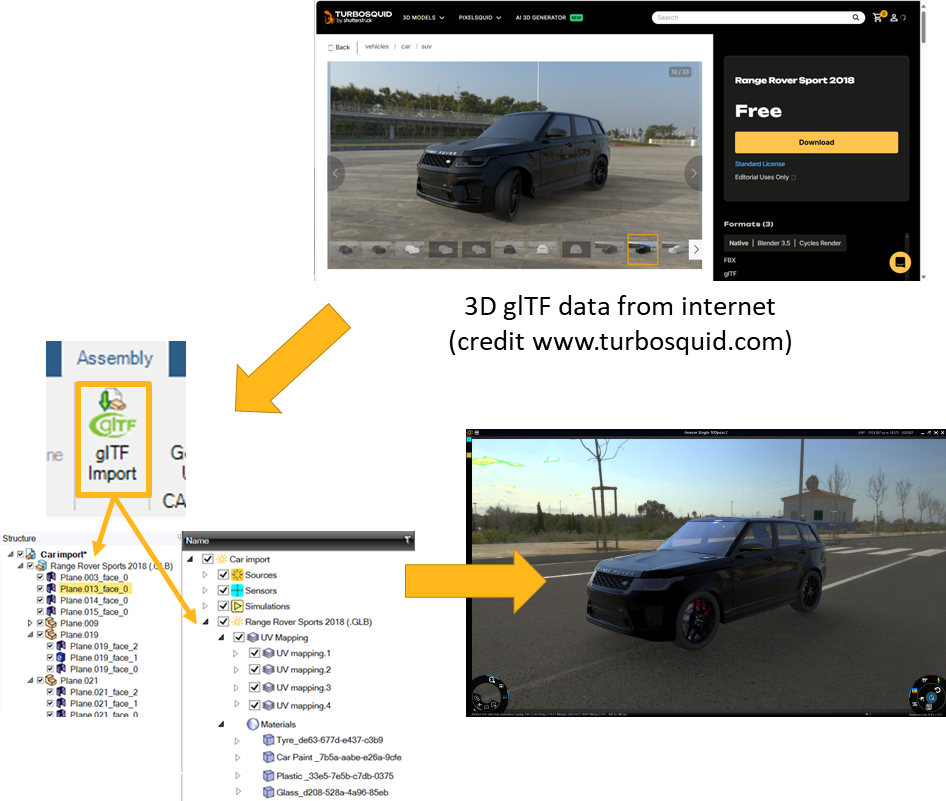This screenshot has height=801, width=946.
Task: Open the TurboSquid logo home link
Action: click(x=358, y=17)
